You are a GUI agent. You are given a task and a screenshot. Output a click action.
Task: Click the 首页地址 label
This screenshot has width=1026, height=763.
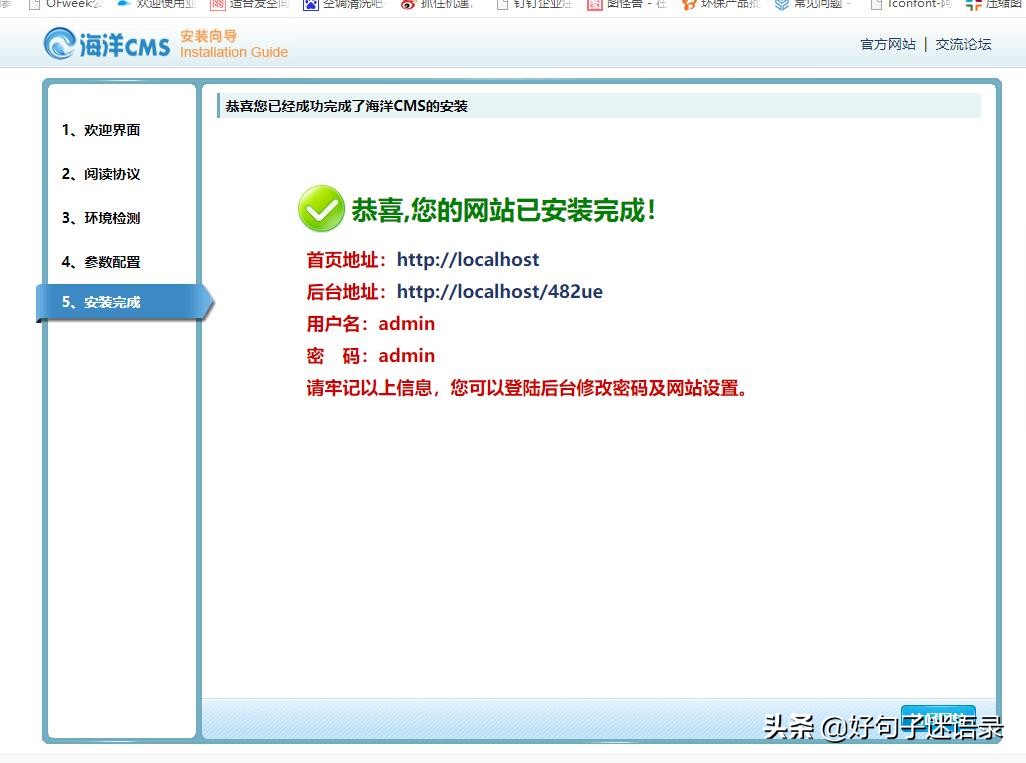345,260
